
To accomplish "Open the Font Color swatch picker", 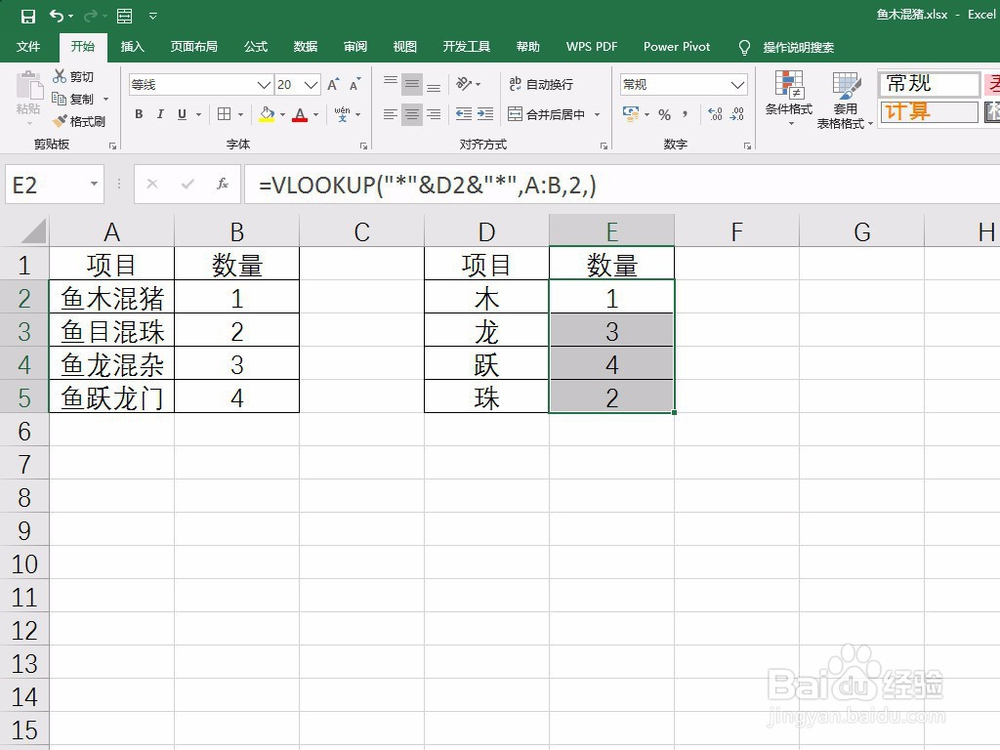I will point(301,115).
